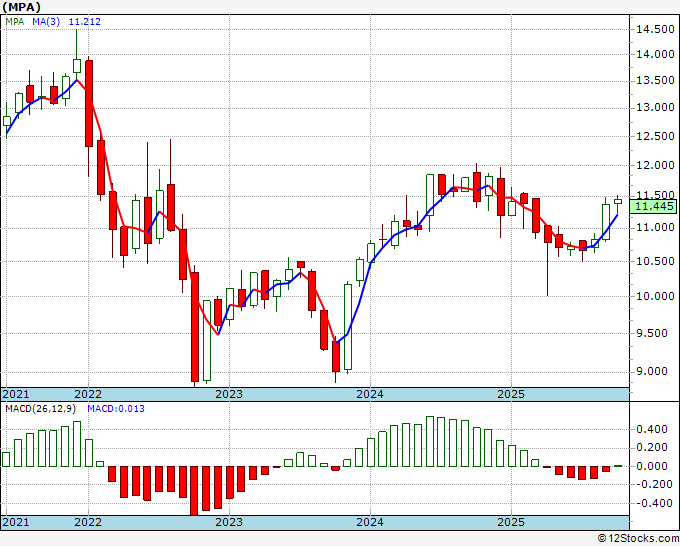Click the highlighted 11.445 current price tag
This screenshot has width=680, height=546.
[653, 206]
